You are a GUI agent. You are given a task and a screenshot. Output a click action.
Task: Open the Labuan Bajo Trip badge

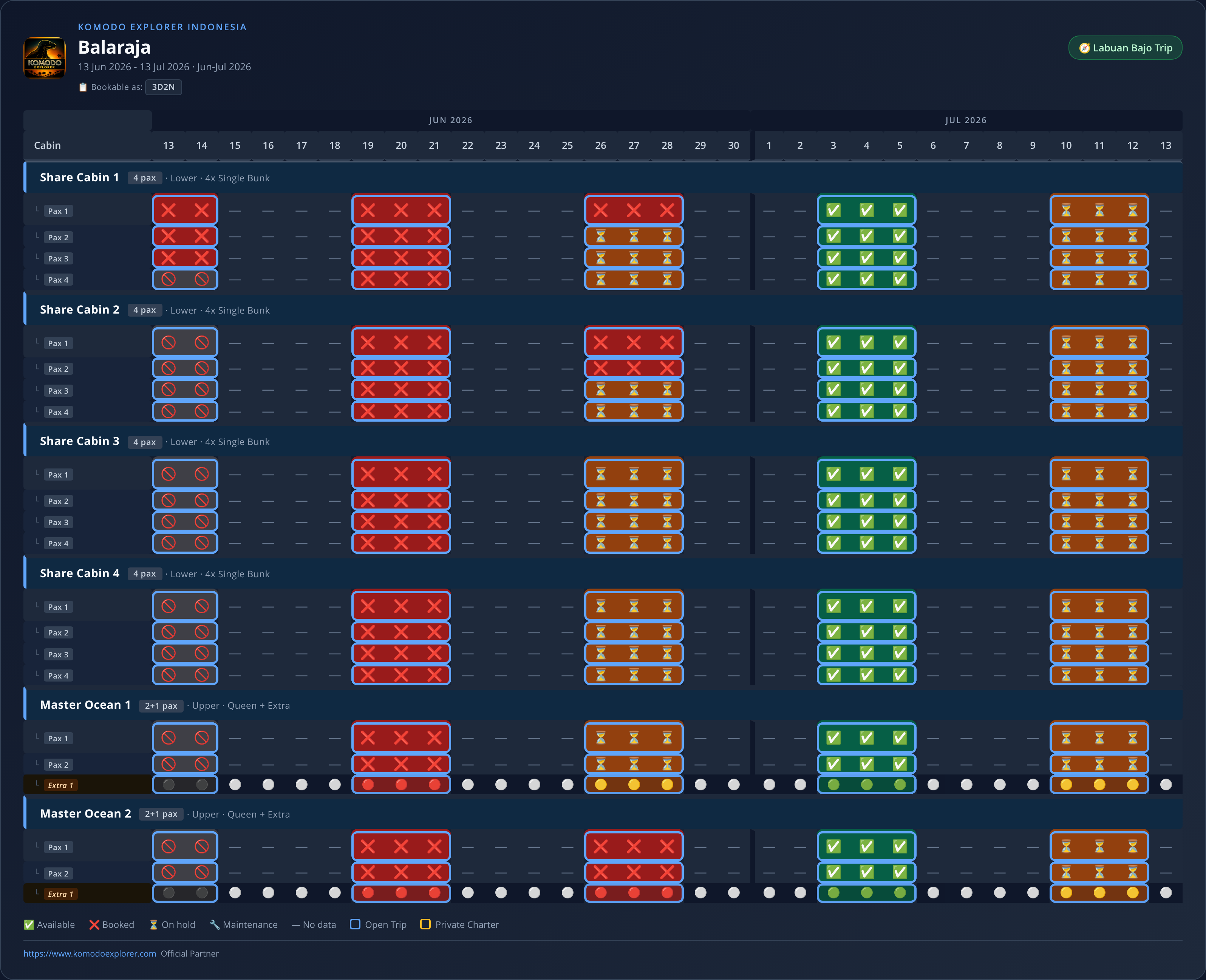coord(1125,48)
